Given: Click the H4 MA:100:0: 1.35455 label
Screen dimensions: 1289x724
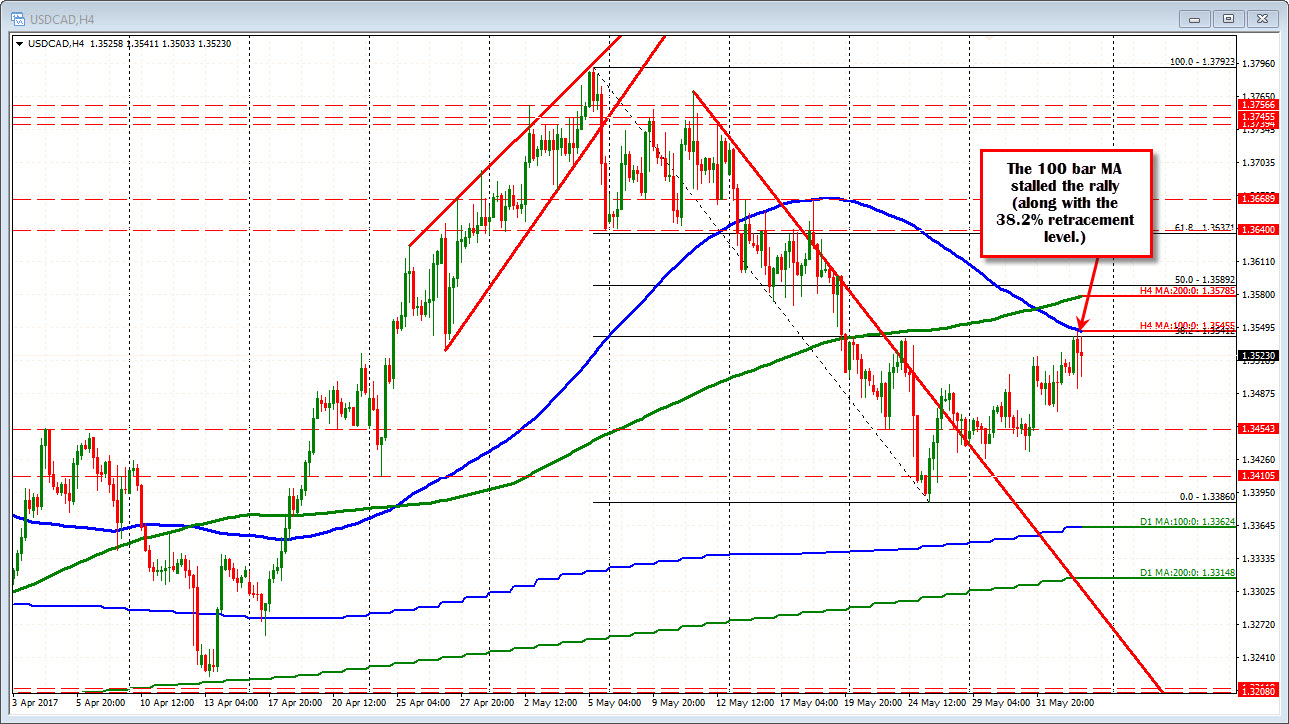Looking at the screenshot, I should coord(1188,326).
